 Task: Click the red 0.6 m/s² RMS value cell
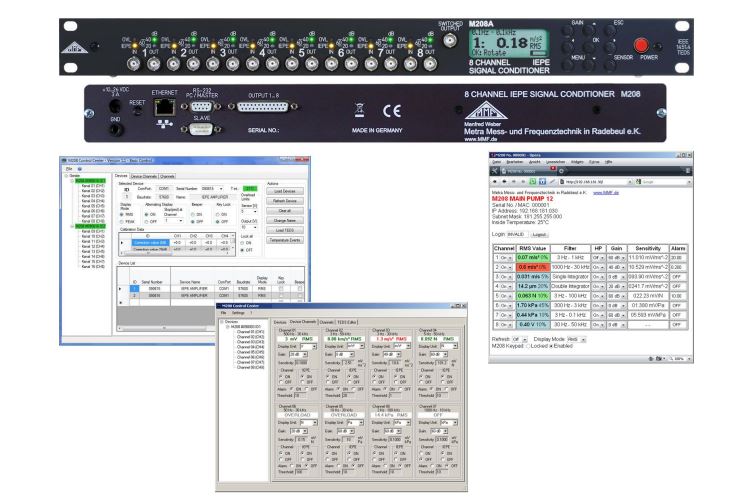click(533, 267)
